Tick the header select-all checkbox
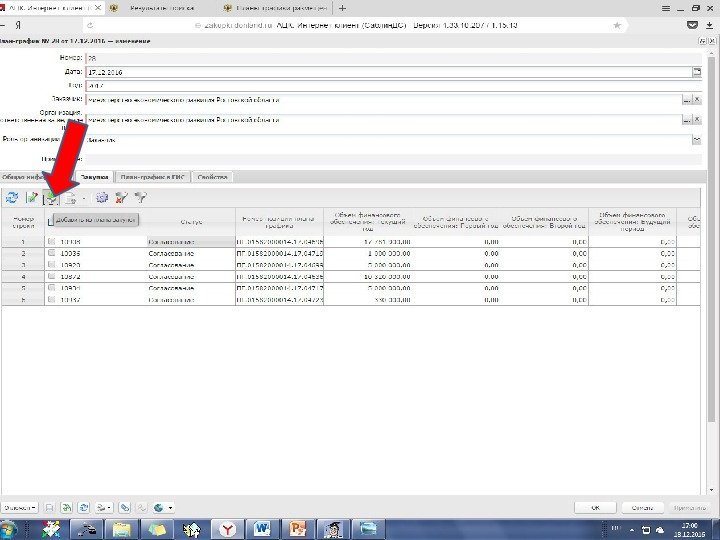 coord(51,222)
